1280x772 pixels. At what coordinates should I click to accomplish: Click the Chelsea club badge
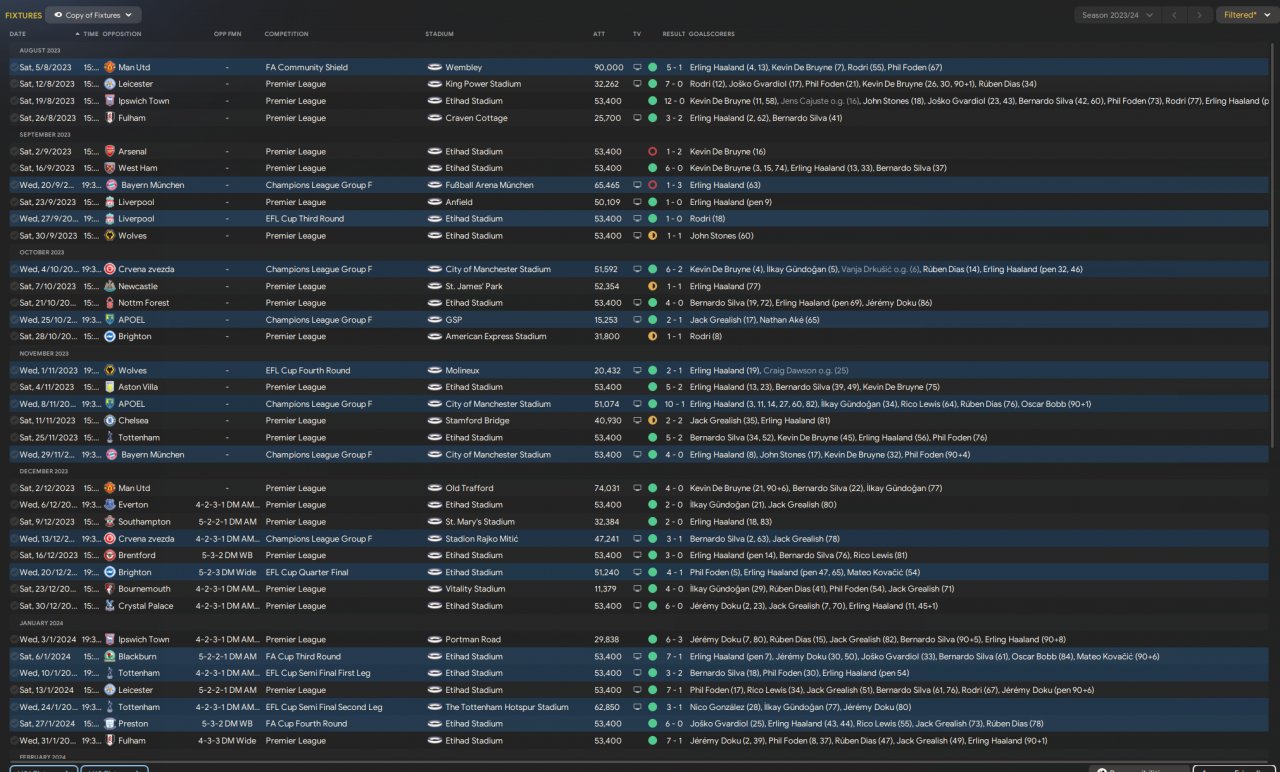tap(110, 421)
